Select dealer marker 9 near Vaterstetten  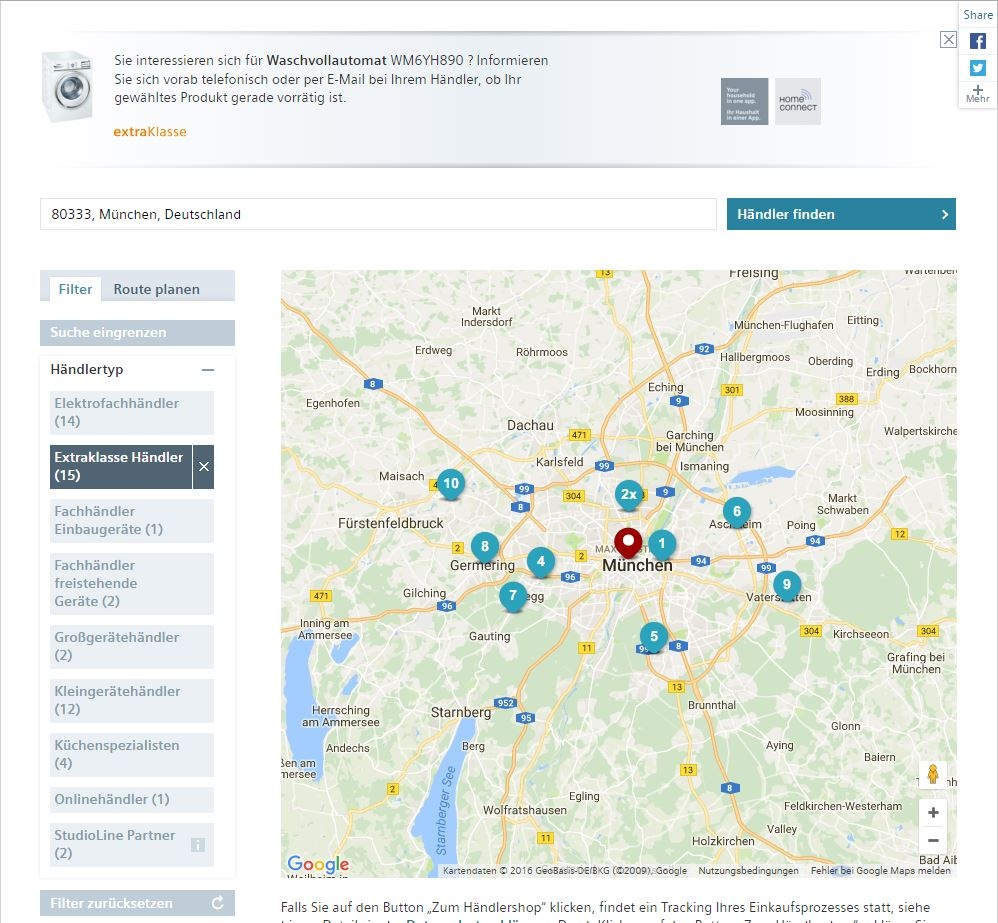787,586
